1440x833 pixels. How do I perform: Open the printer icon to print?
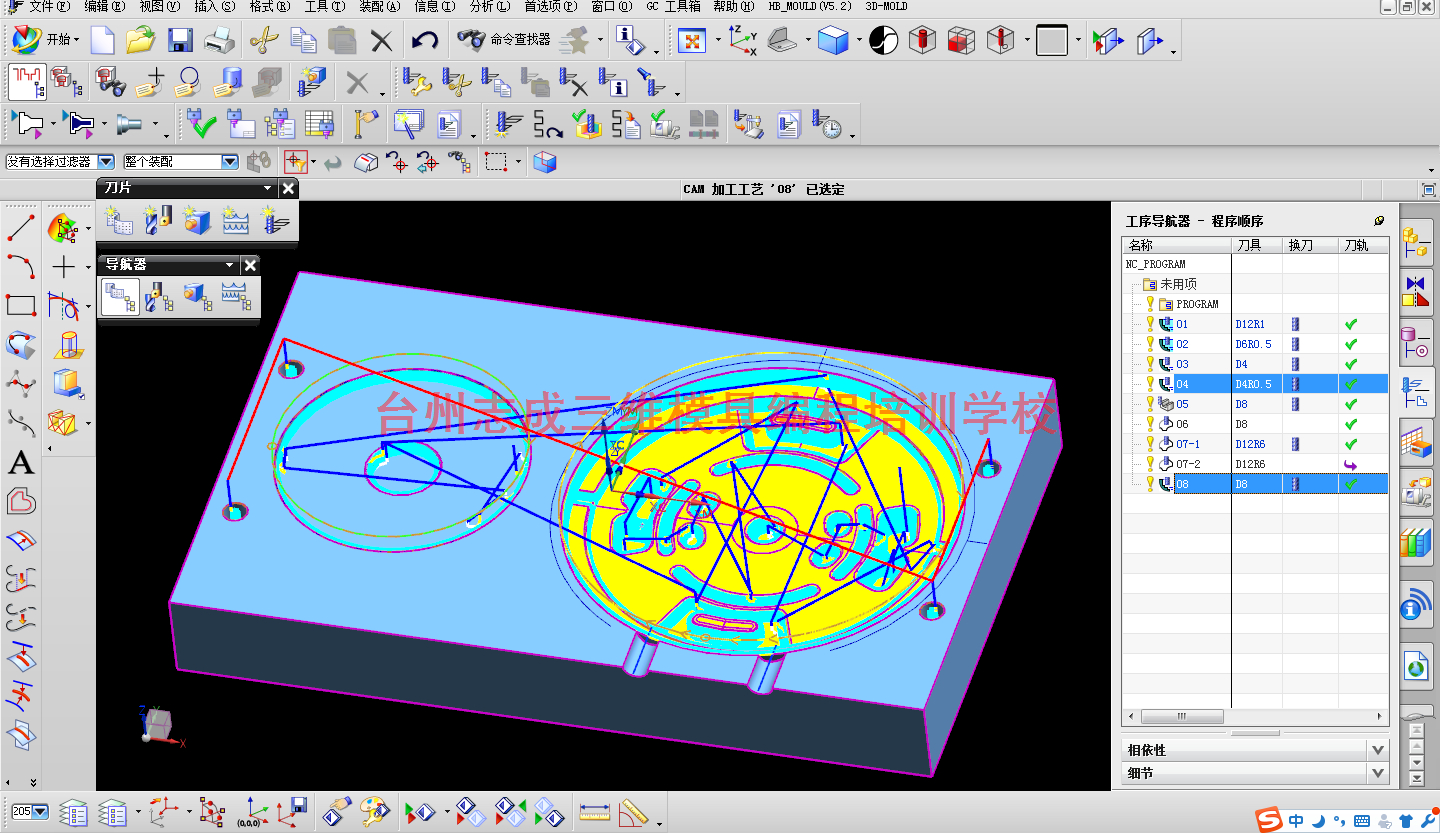click(219, 40)
